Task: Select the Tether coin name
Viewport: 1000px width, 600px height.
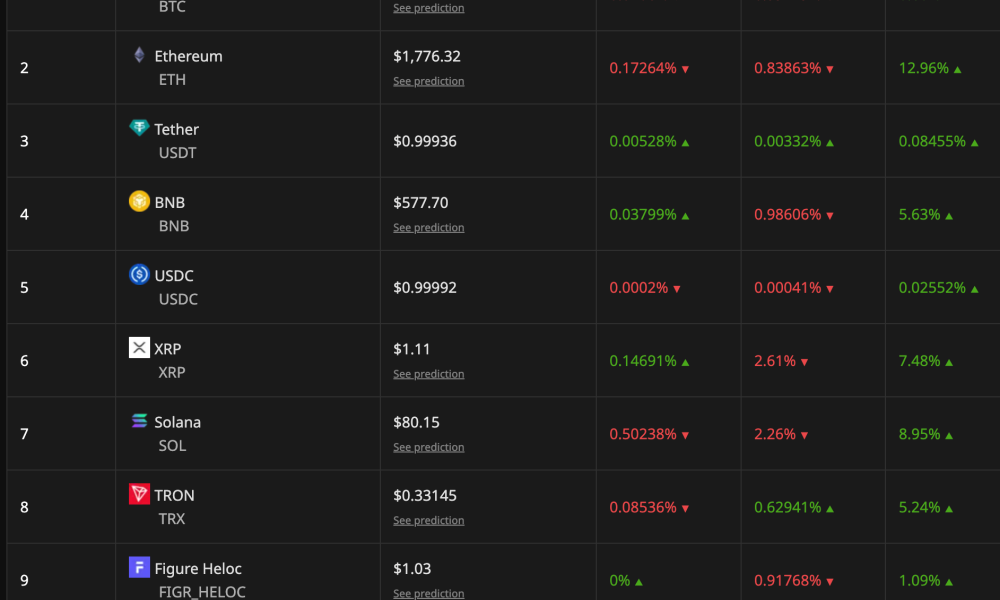Action: (x=177, y=129)
